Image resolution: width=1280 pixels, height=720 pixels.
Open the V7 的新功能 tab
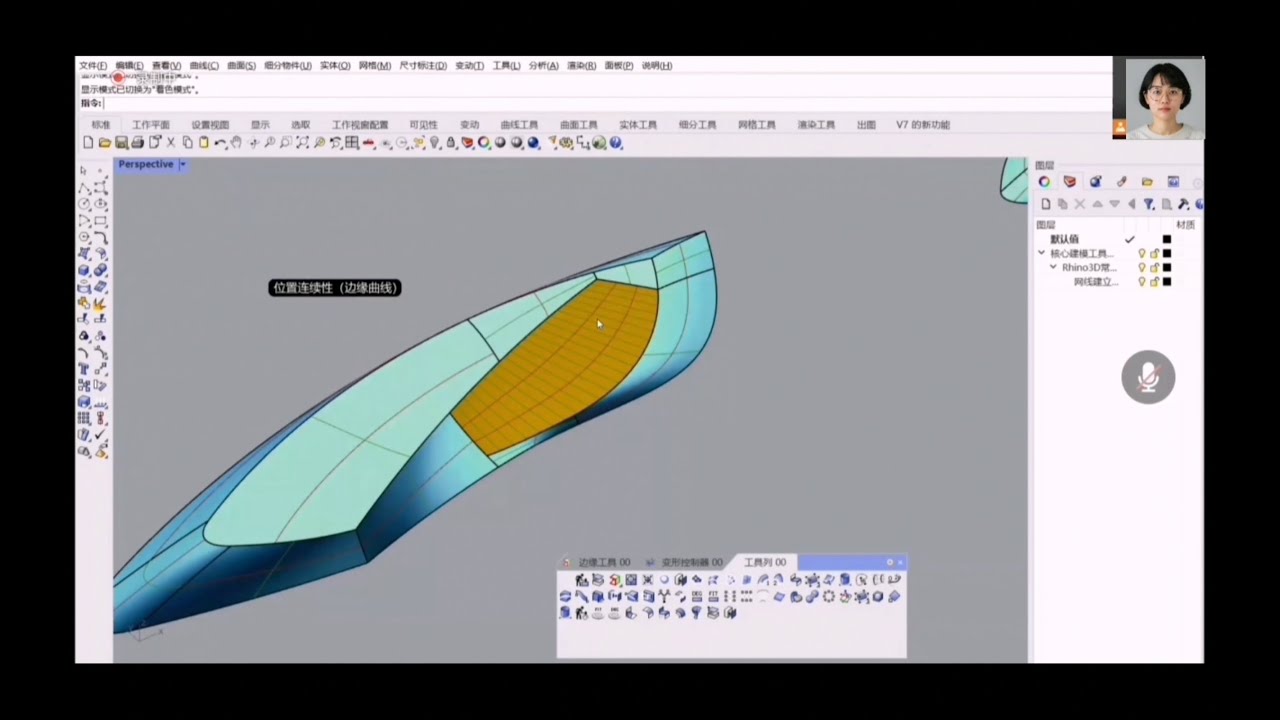(x=922, y=125)
